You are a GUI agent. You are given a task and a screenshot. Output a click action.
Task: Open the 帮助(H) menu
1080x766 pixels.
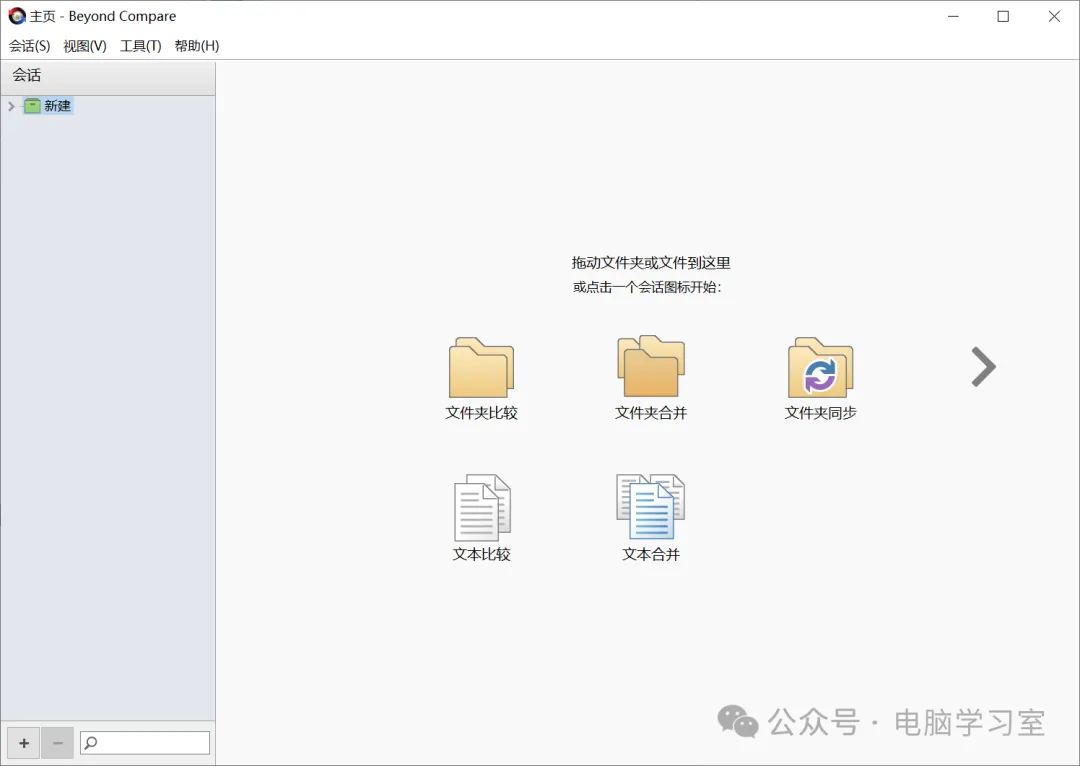[x=196, y=46]
